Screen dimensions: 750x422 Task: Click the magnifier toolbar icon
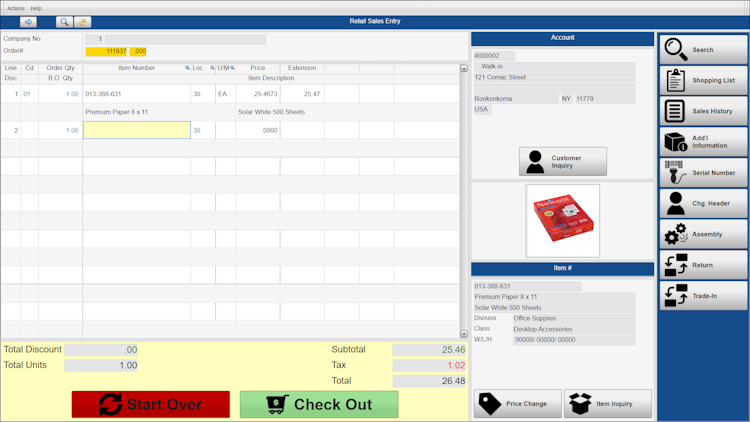coord(64,22)
